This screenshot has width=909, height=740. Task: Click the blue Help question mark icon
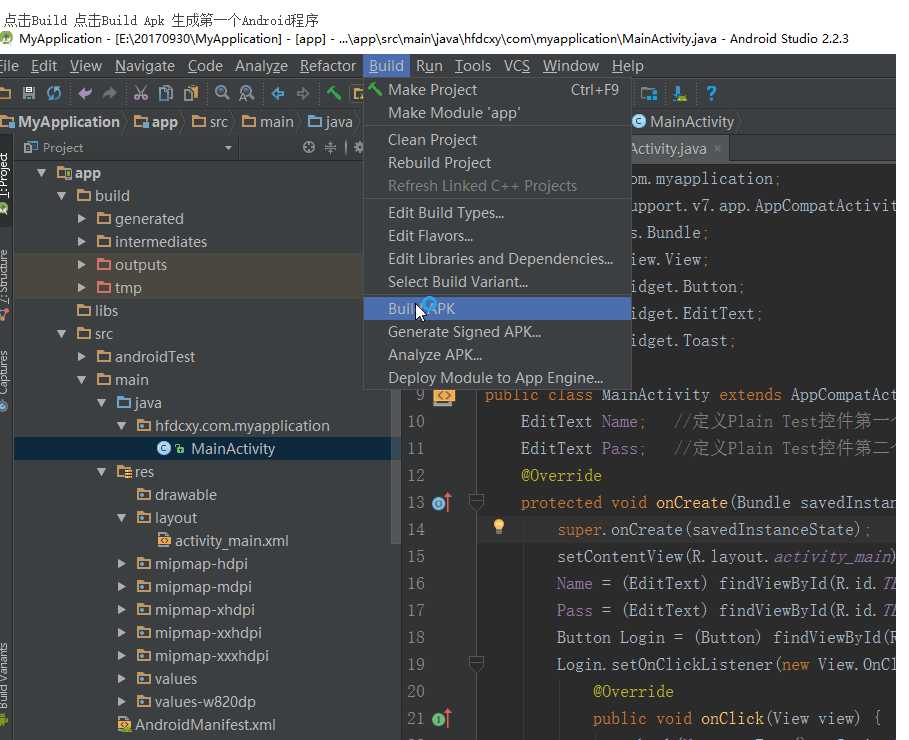711,93
